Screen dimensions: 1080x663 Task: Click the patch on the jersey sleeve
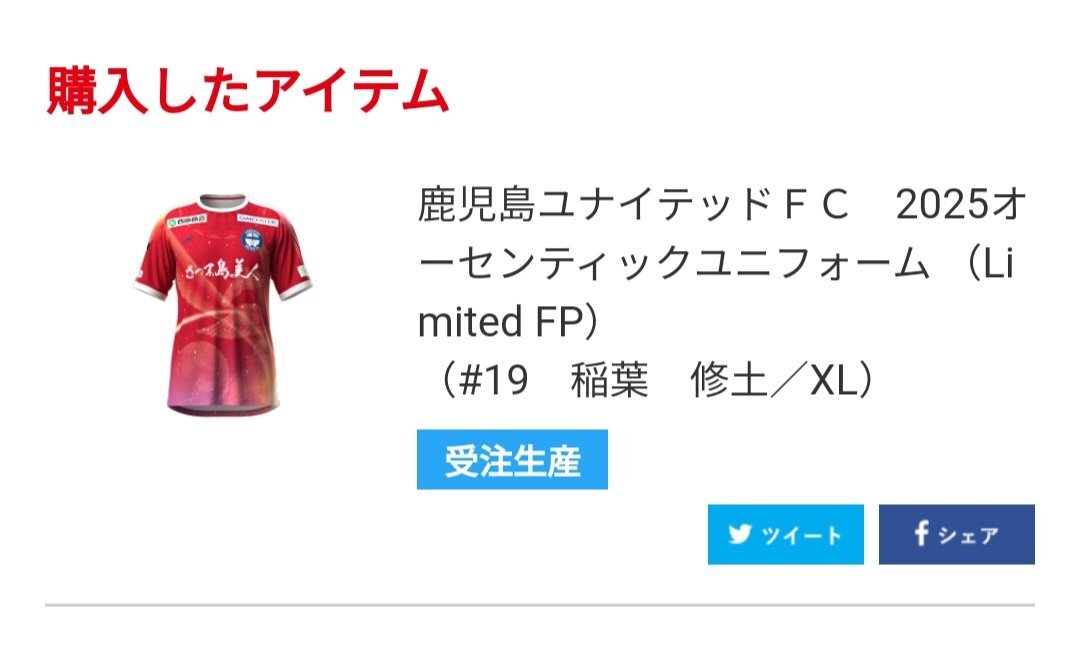click(302, 271)
